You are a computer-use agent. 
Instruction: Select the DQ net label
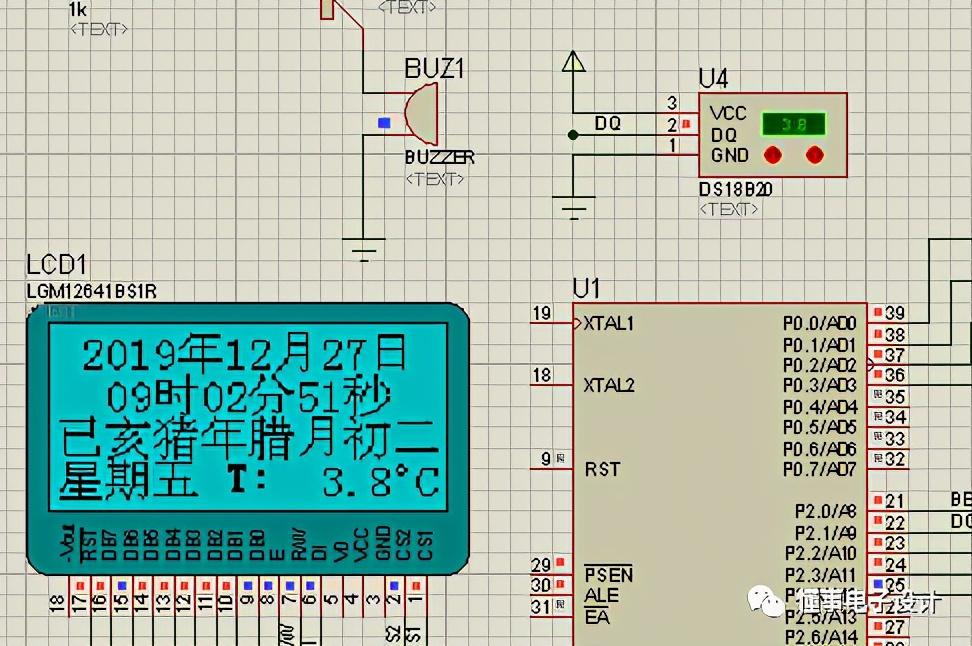coord(608,123)
